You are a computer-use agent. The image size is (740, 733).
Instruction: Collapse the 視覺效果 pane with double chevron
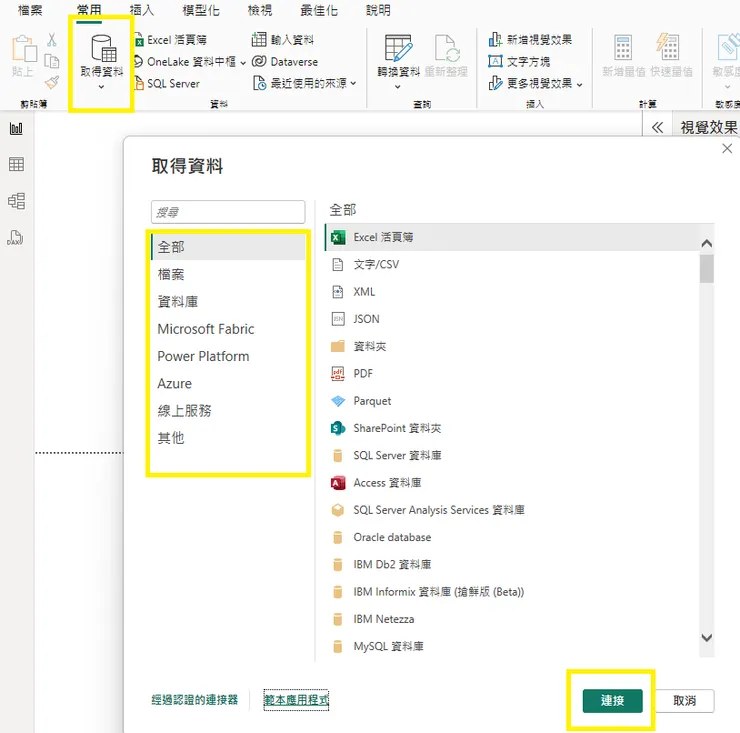(657, 127)
